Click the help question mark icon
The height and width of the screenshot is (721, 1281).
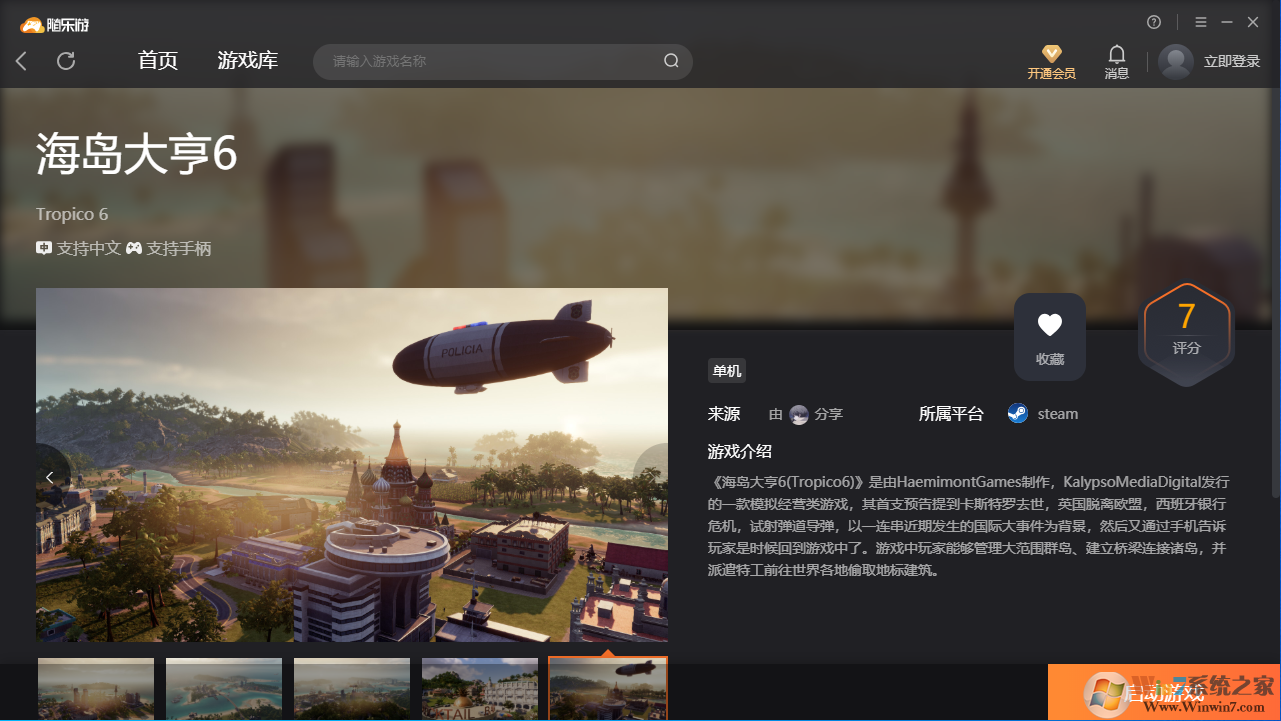coord(1153,21)
